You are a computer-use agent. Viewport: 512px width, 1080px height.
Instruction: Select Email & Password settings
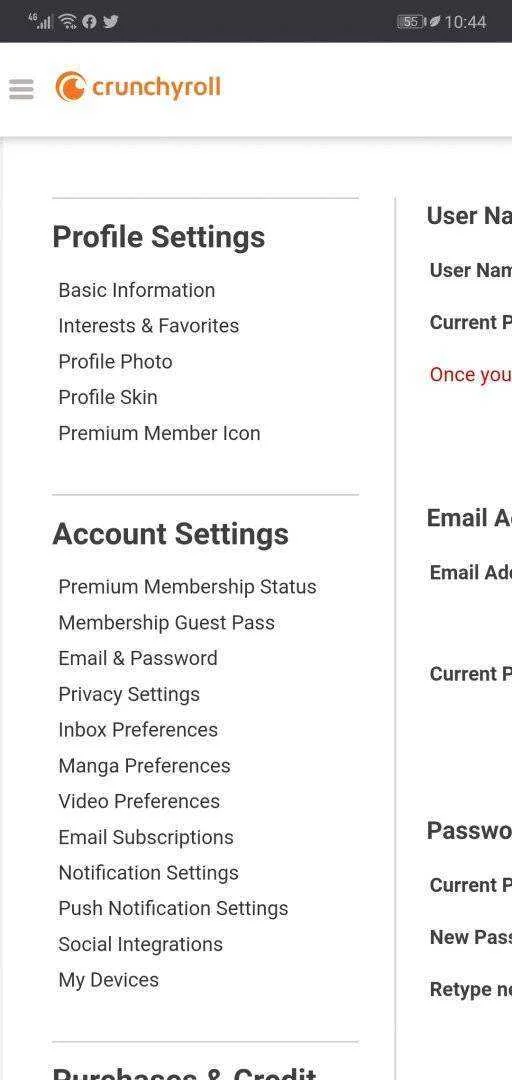[x=138, y=658]
